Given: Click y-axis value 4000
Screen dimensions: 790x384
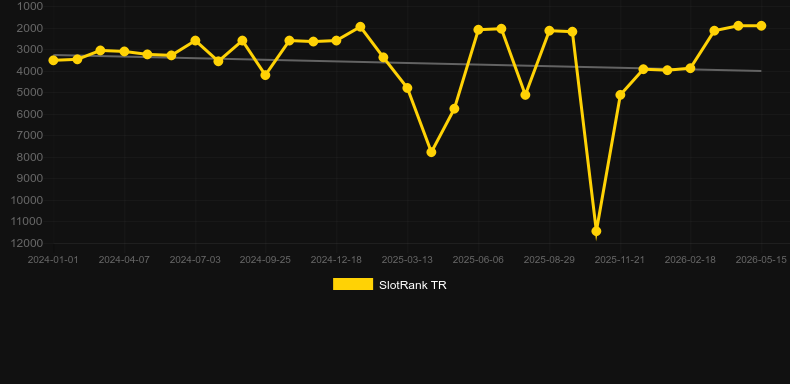Looking at the screenshot, I should point(30,71).
